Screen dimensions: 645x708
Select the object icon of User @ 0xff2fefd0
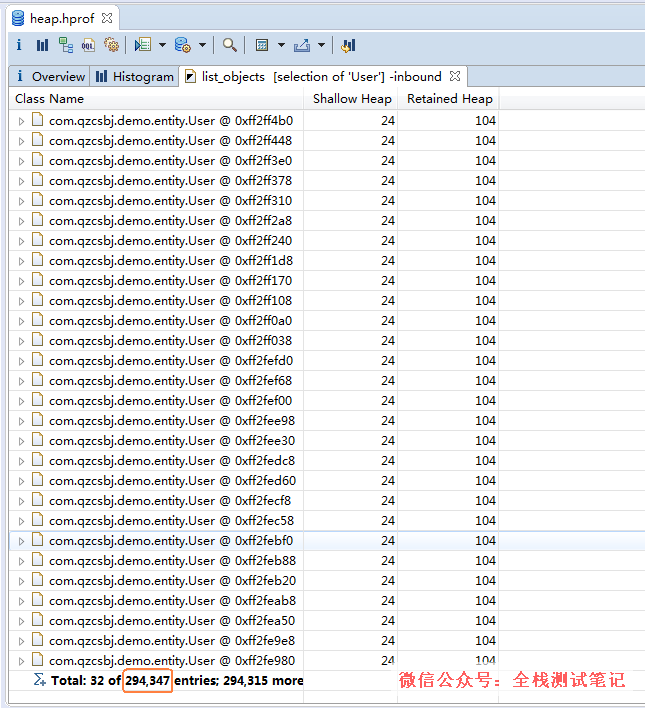tap(37, 360)
